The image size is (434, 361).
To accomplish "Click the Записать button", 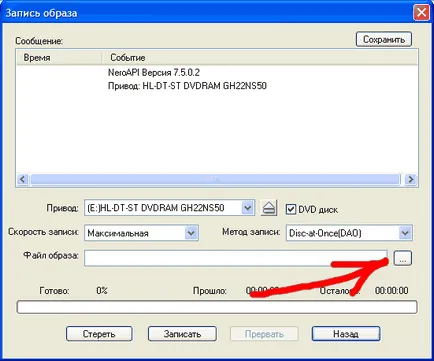I will click(182, 334).
